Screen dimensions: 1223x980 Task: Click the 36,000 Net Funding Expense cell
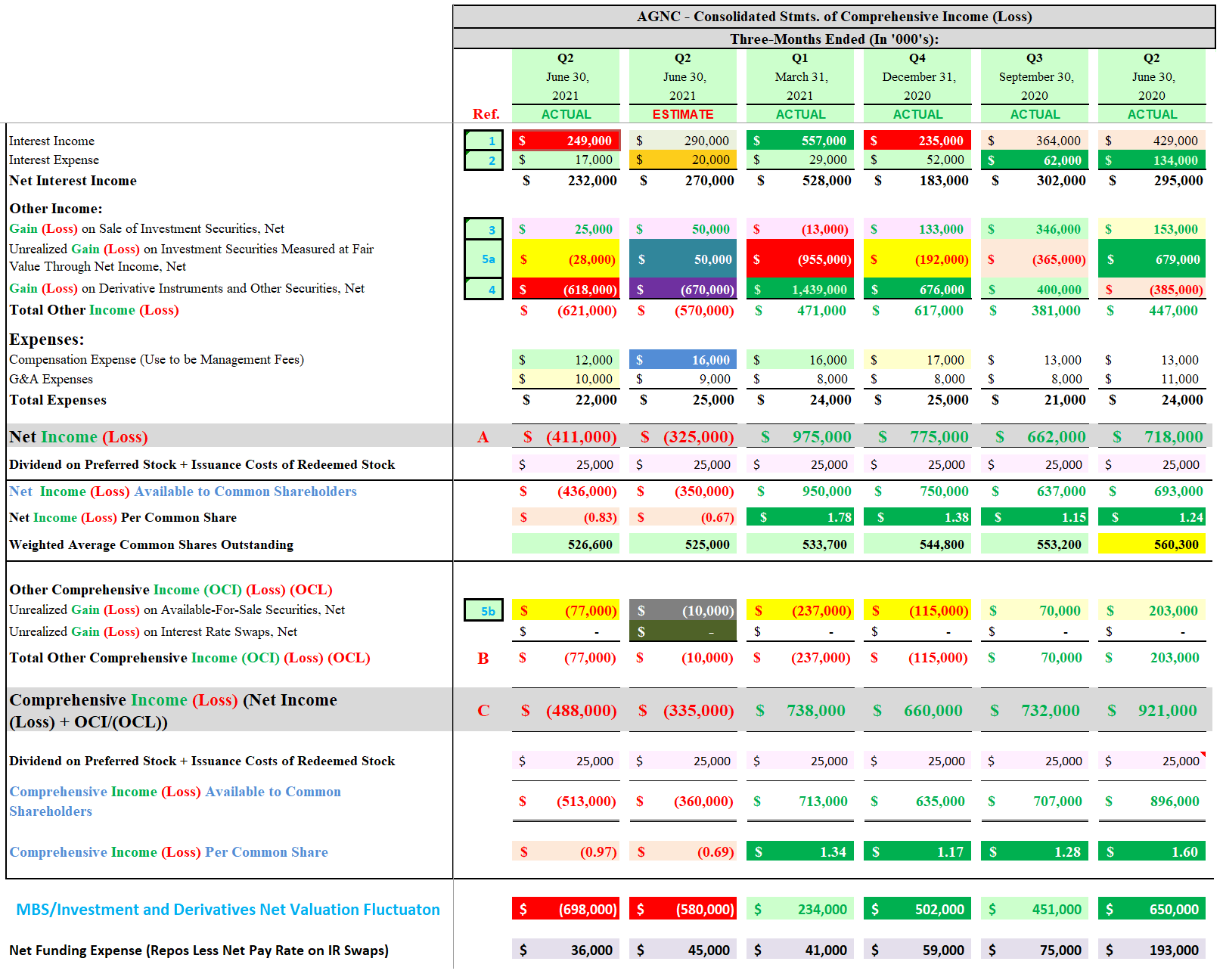[566, 951]
